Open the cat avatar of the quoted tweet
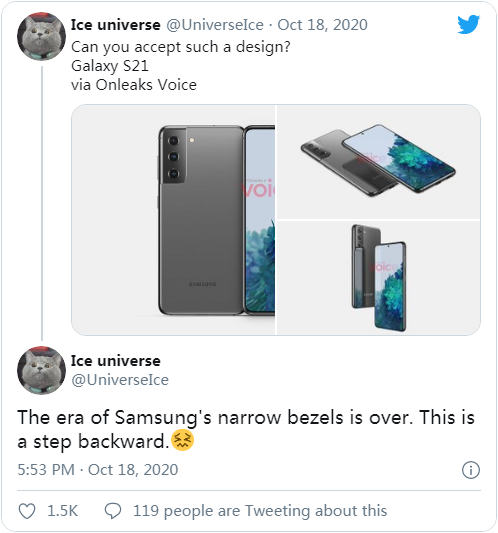This screenshot has height=533, width=498. [41, 37]
